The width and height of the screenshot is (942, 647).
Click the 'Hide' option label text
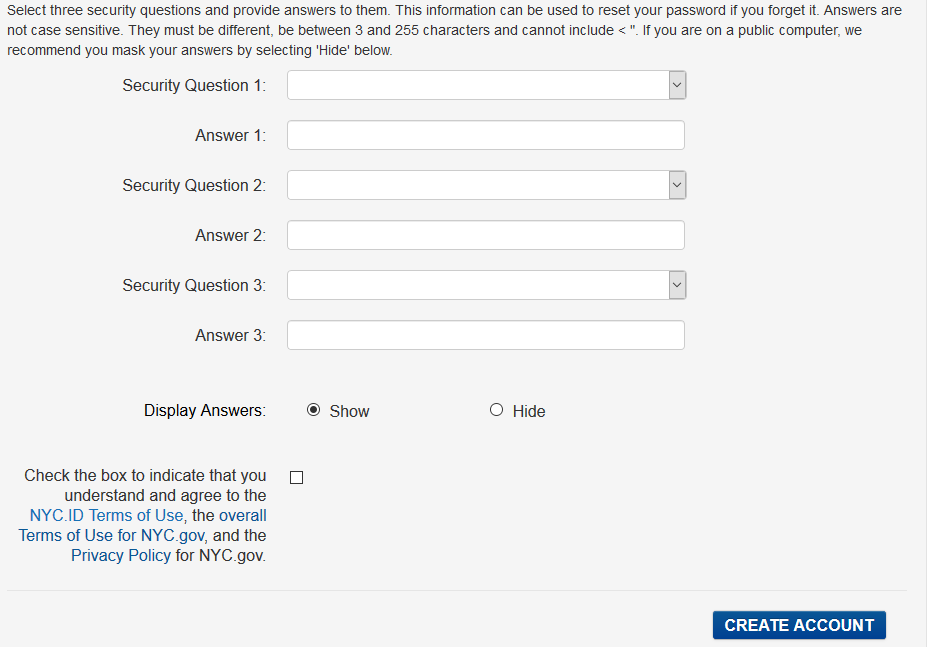tap(529, 412)
